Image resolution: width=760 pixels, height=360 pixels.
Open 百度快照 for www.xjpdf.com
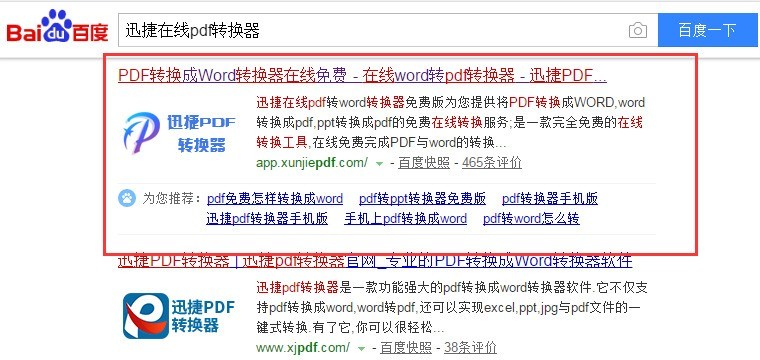coord(406,348)
